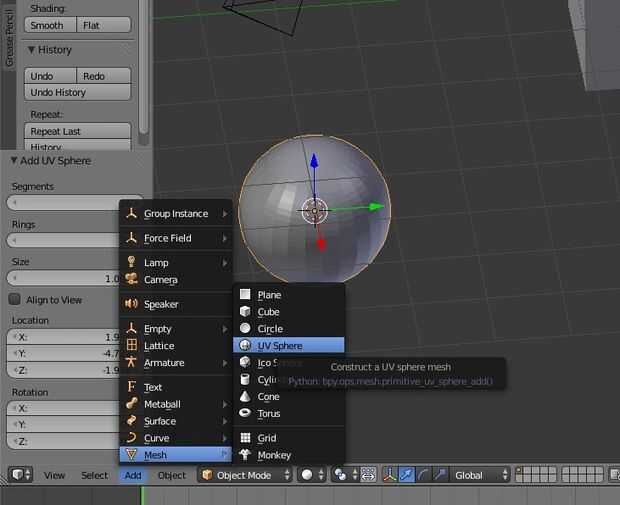Click the Undo button
620x505 pixels.
coord(51,76)
